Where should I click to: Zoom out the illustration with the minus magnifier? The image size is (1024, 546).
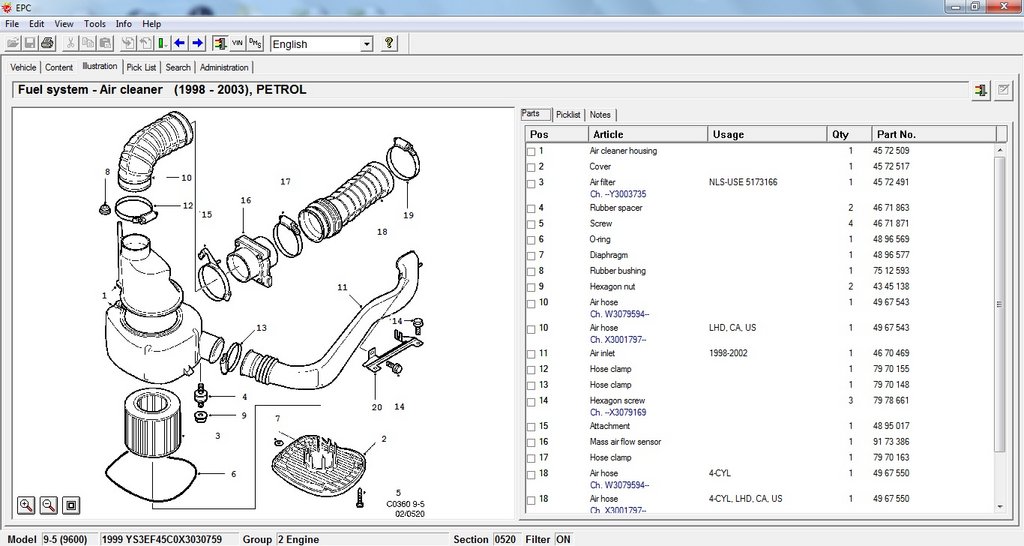pos(48,505)
